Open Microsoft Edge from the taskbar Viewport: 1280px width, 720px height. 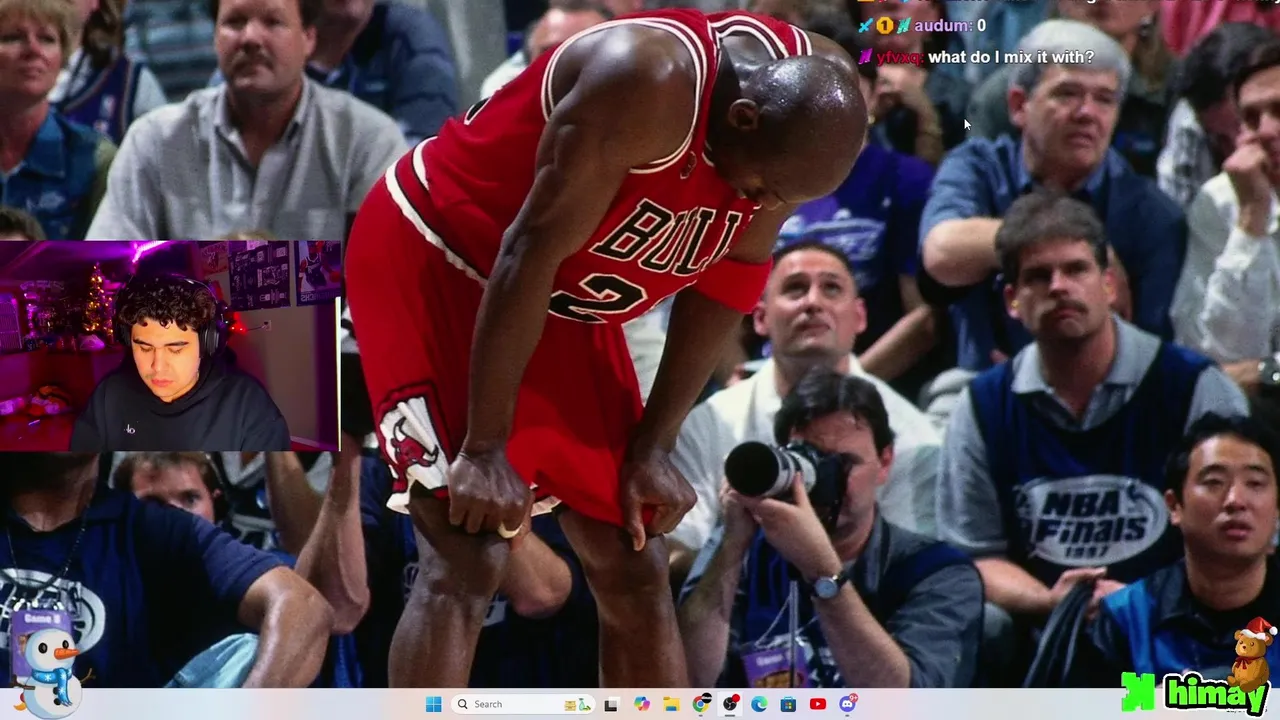click(759, 704)
